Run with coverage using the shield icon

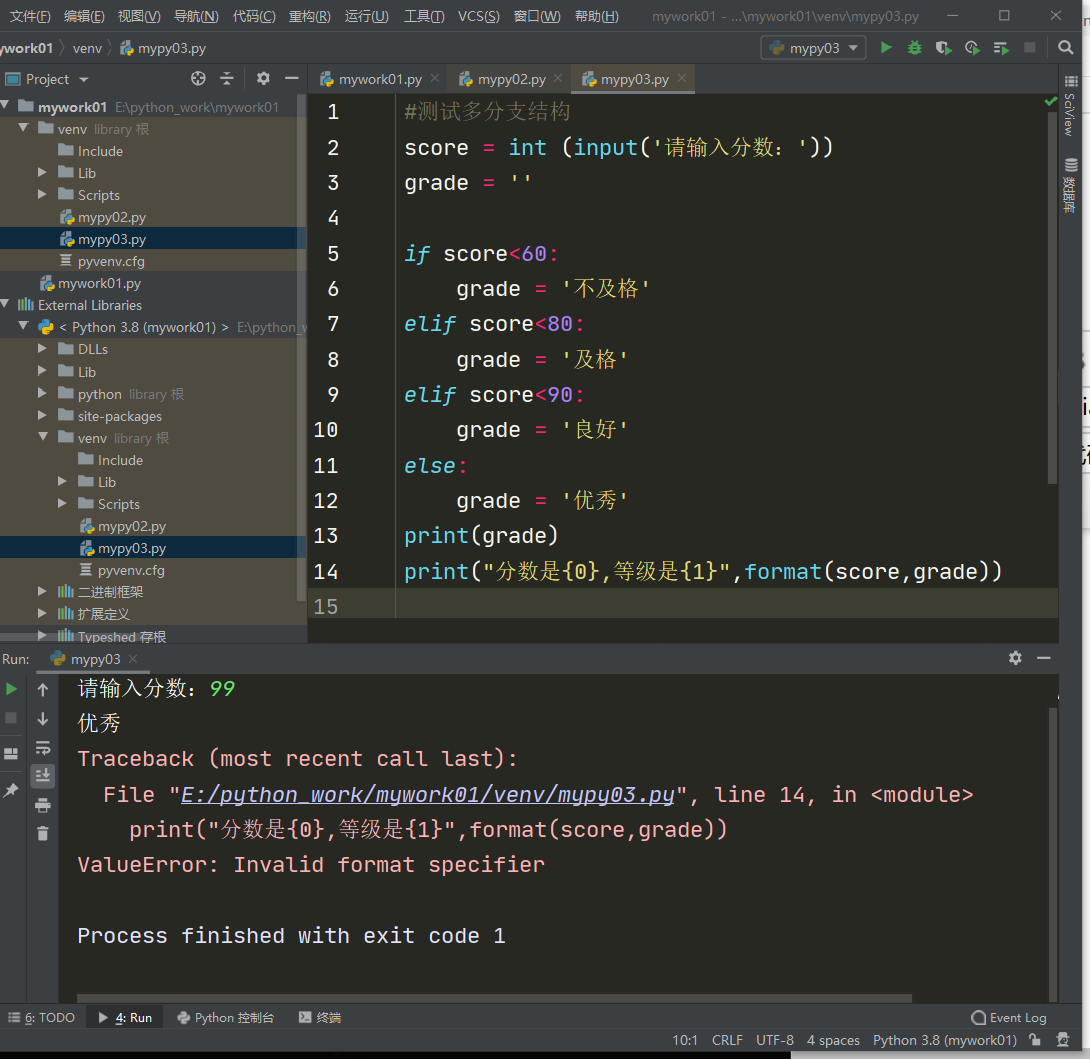943,48
